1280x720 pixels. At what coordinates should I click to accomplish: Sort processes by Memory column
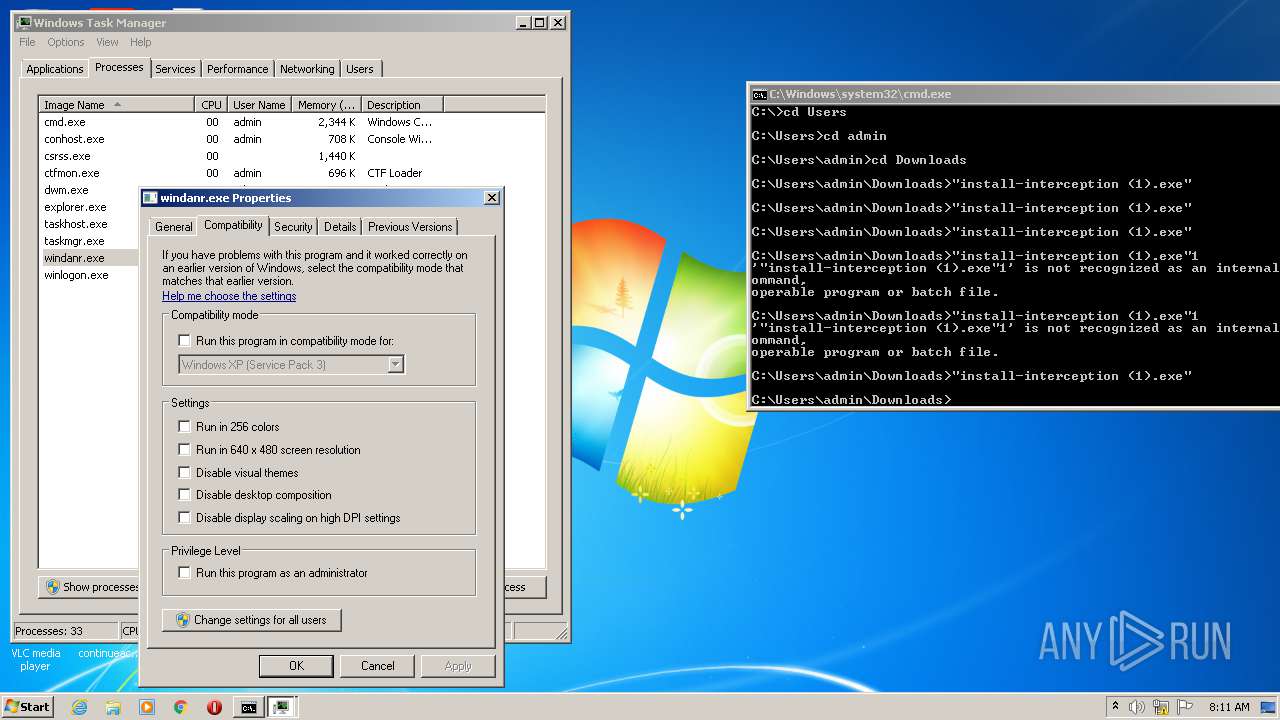pos(326,105)
